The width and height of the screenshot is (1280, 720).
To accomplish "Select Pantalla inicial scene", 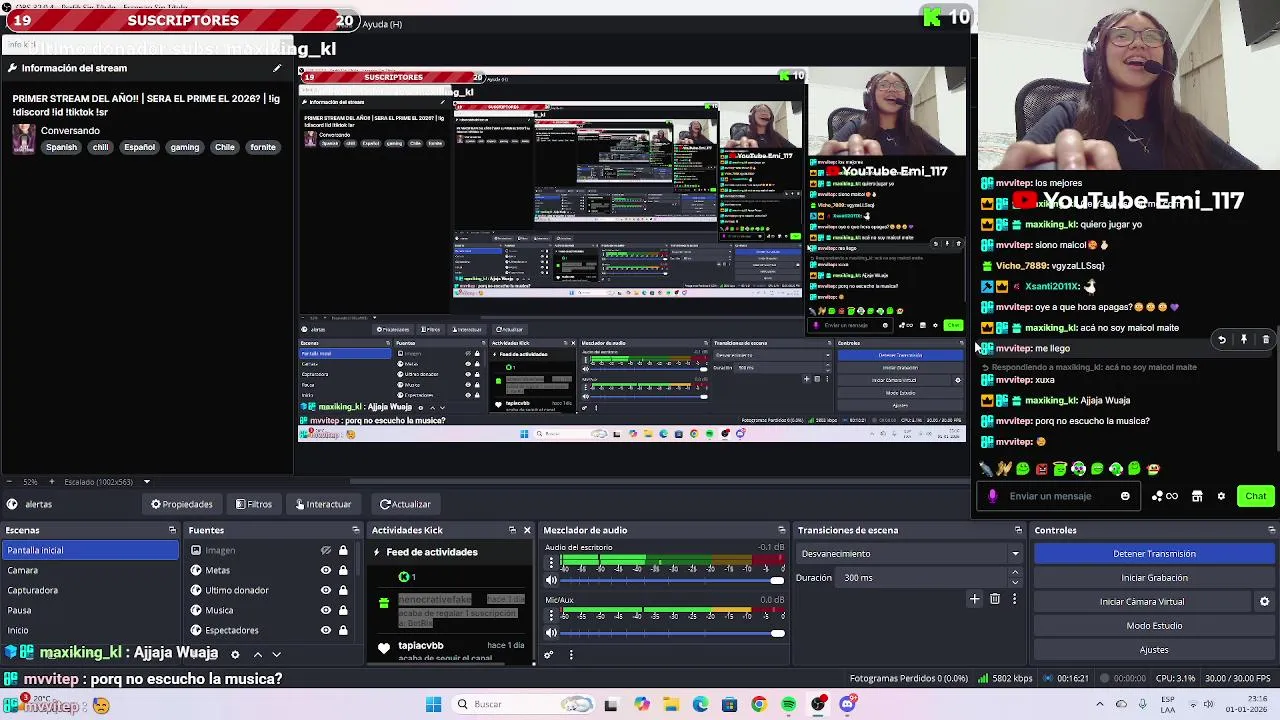I will [x=90, y=550].
